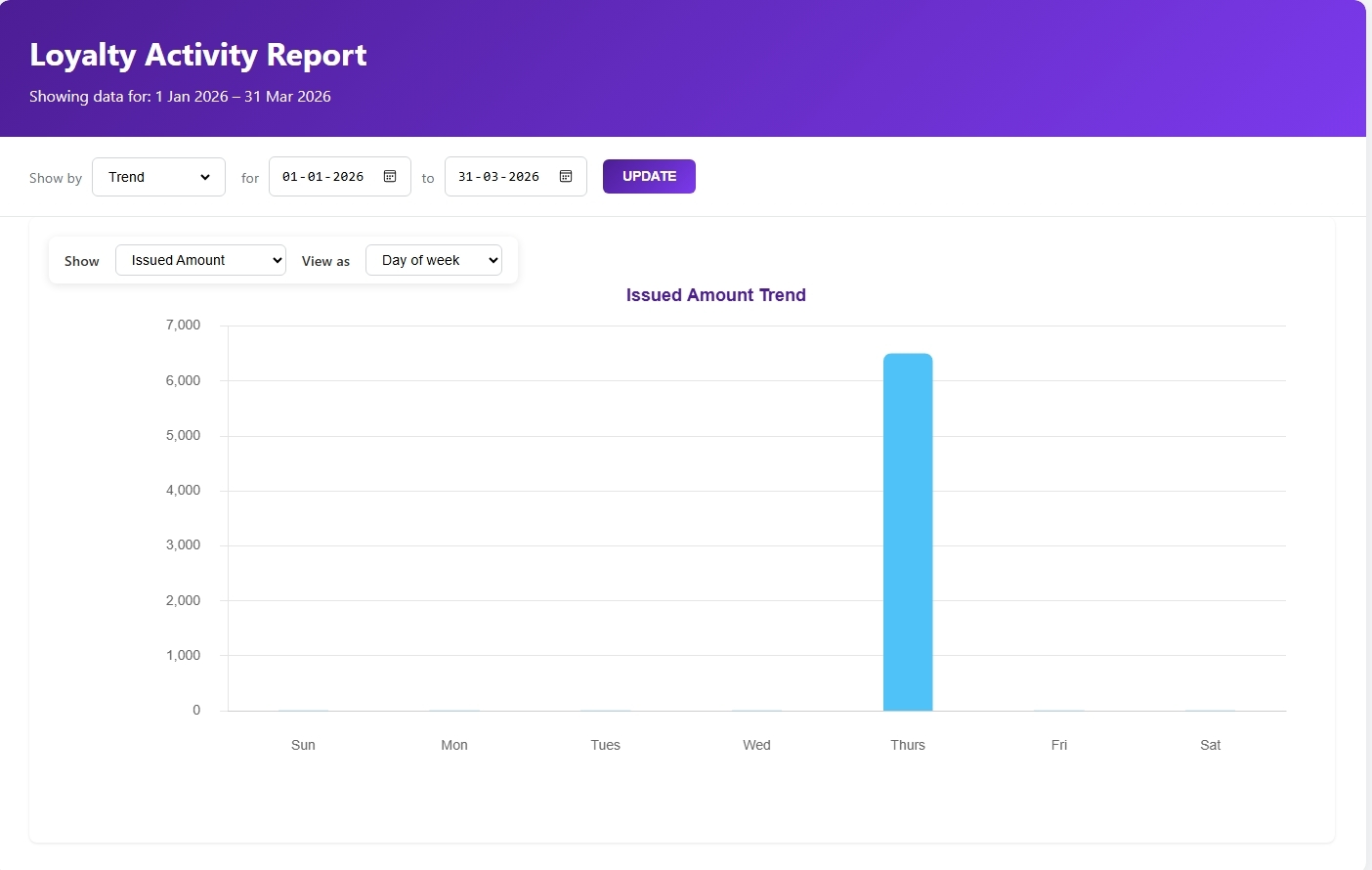Click the zero value on the y-axis
Screen dimensions: 1372x870
(195, 710)
